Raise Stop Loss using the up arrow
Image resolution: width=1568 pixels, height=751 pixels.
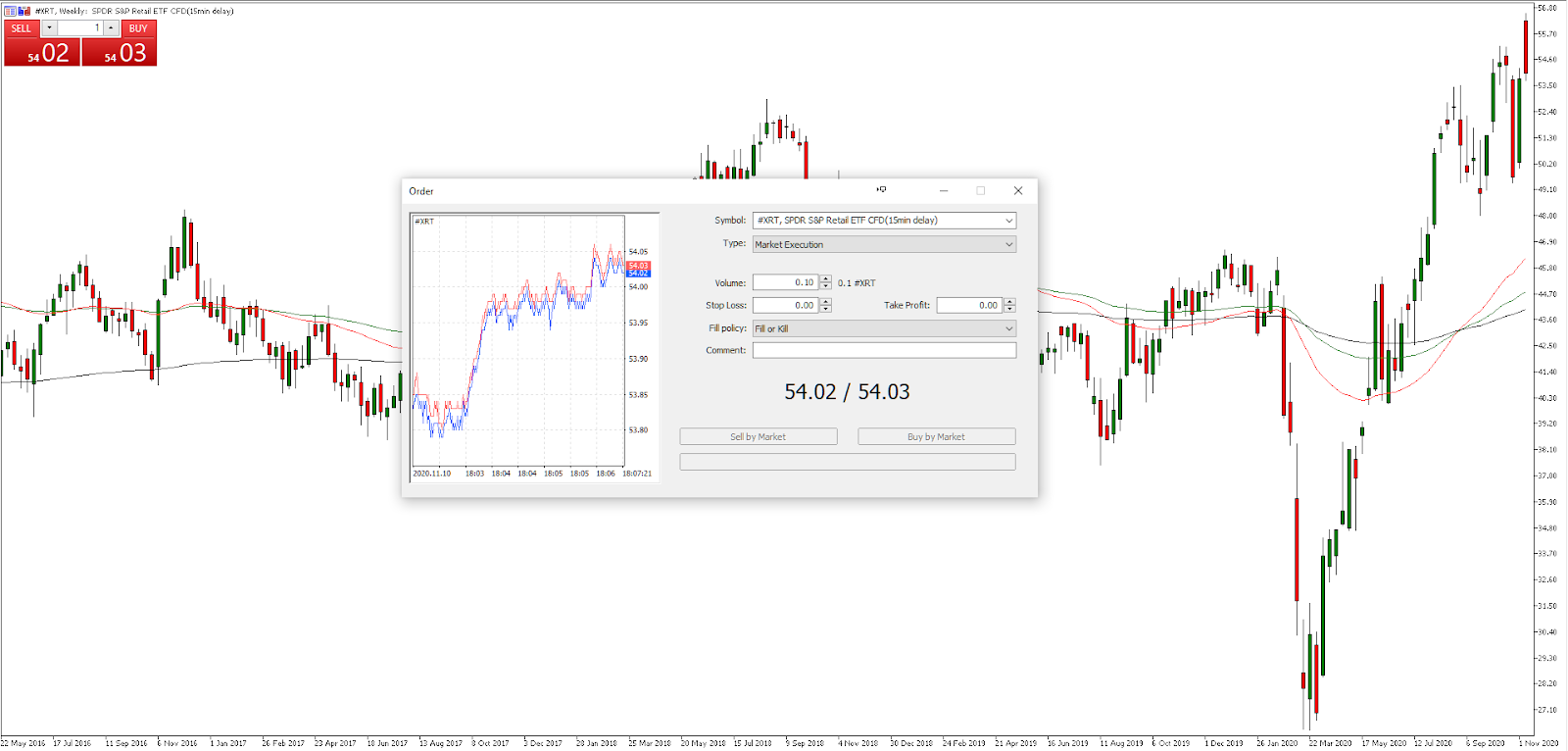[x=826, y=302]
